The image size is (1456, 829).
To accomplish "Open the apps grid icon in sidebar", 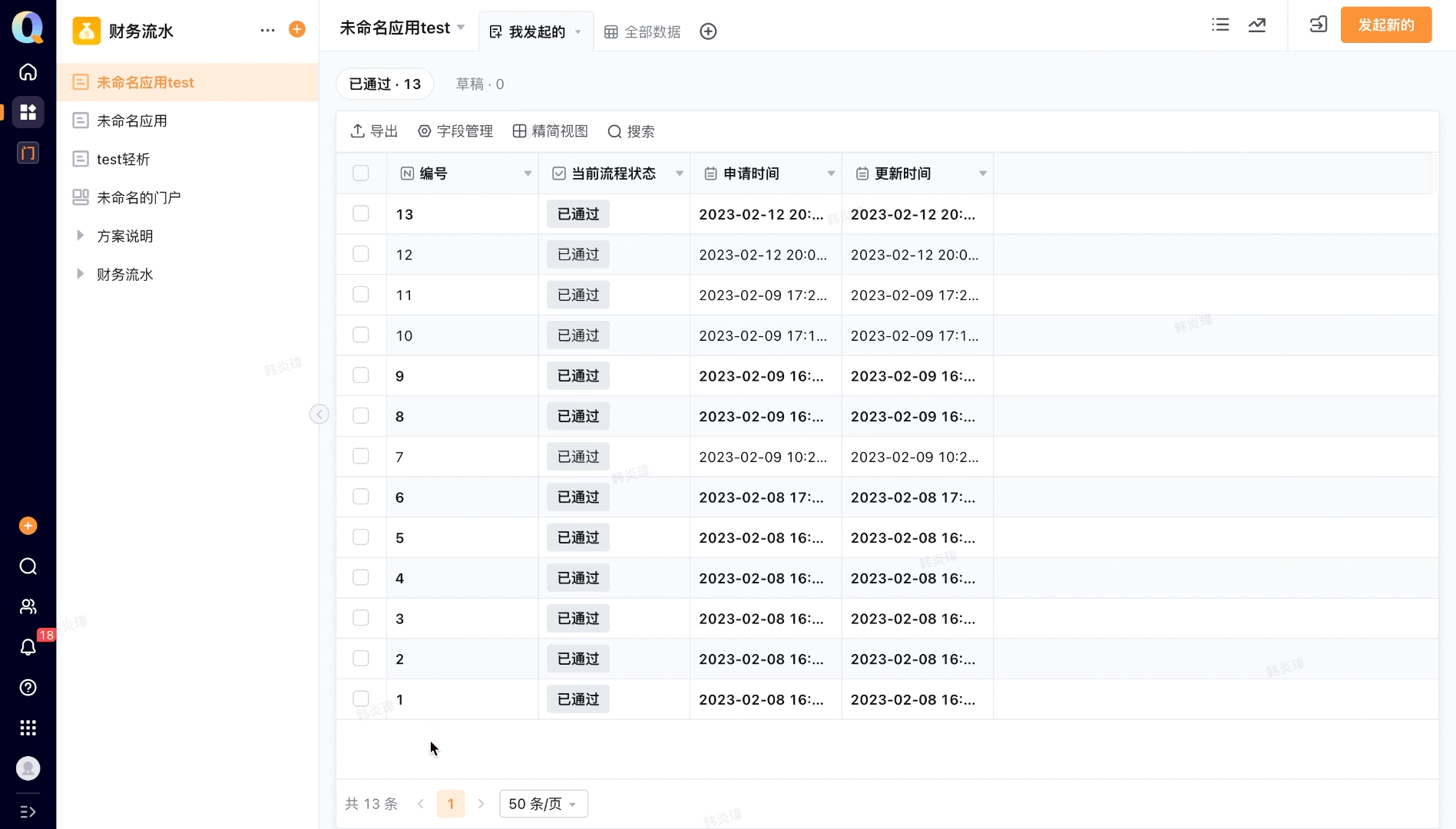I will click(x=28, y=112).
